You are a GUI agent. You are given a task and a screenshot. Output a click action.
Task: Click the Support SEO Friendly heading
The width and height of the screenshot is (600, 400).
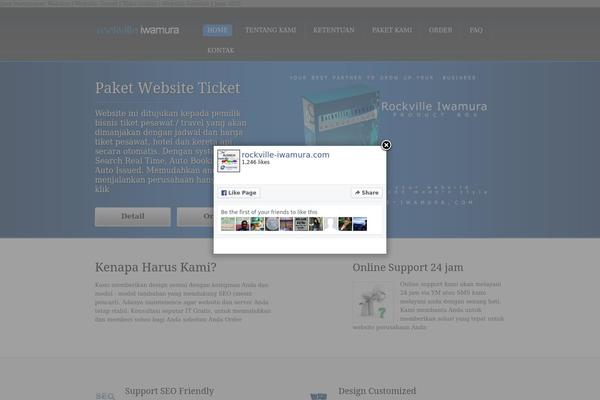coord(169,391)
